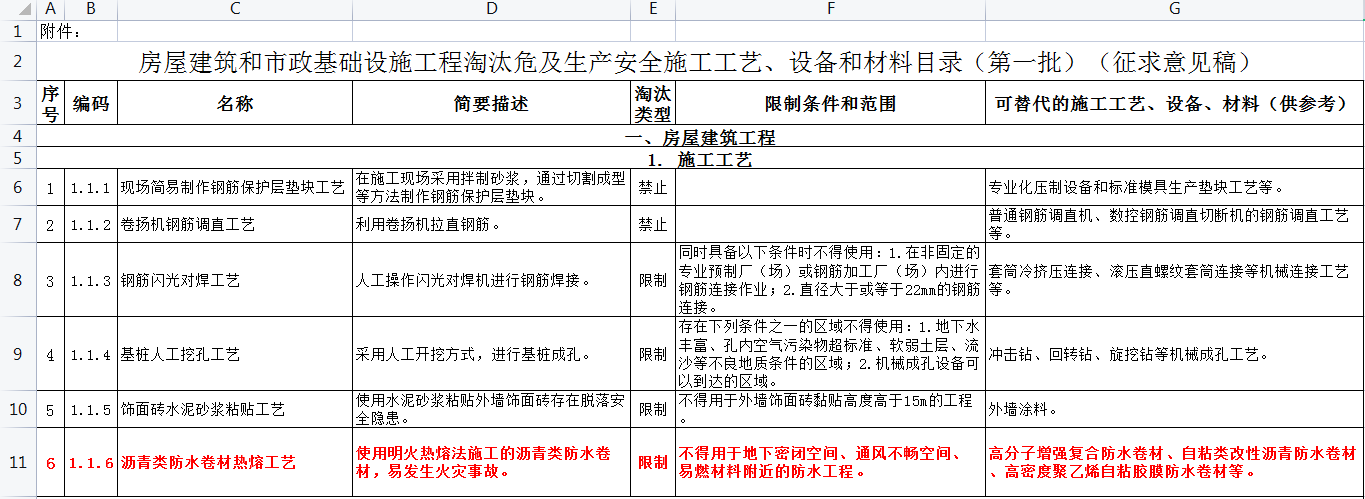The image size is (1365, 499).
Task: Click 禁止 in row 1.1.1
Action: [x=653, y=187]
